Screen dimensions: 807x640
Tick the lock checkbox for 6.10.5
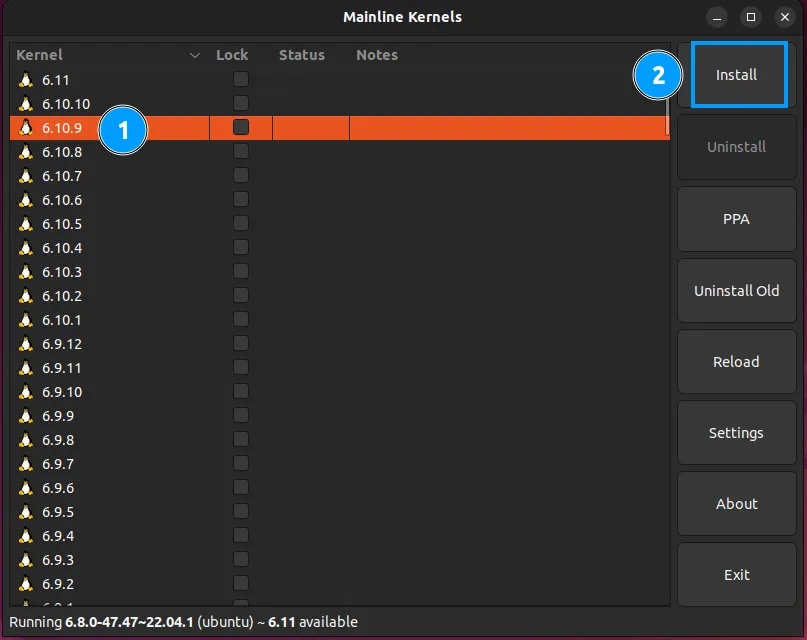coord(241,223)
